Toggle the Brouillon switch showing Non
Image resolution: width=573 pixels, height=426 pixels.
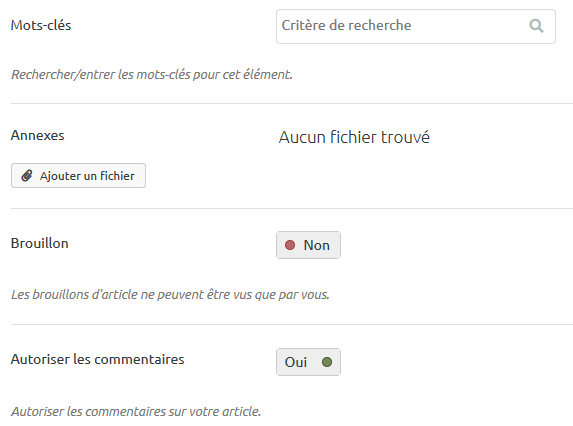point(308,245)
